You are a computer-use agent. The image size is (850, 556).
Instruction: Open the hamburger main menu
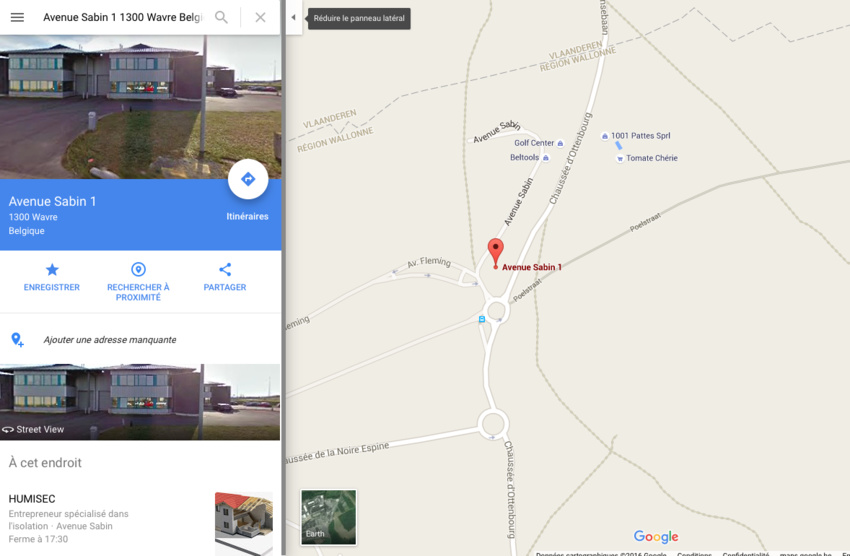[x=17, y=17]
